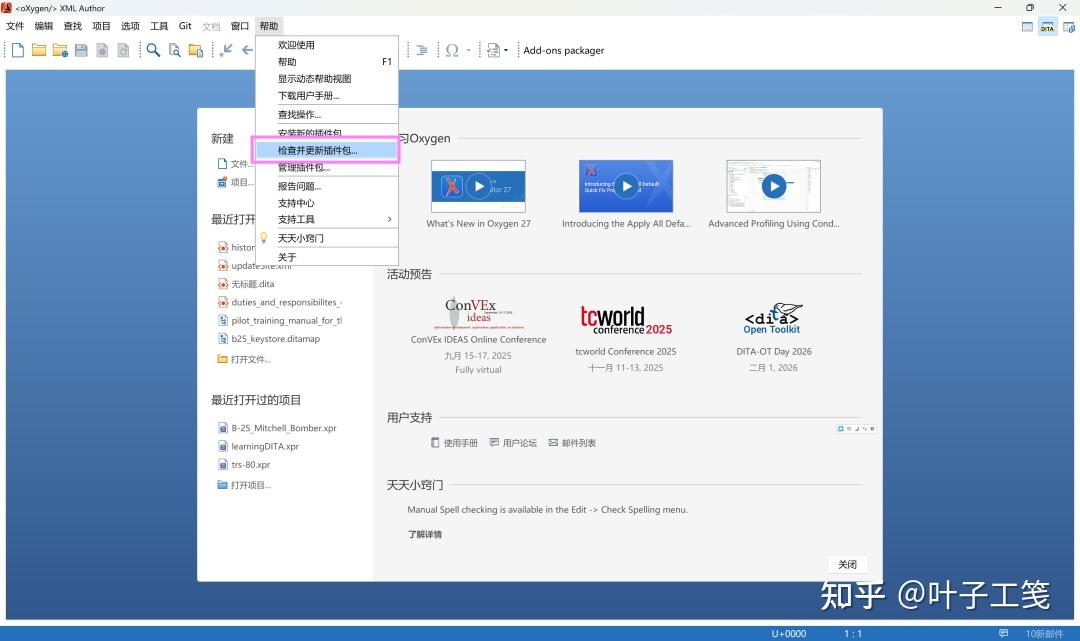Switch to the Database perspective icon
Screen dimensions: 1080x641
point(1069,27)
